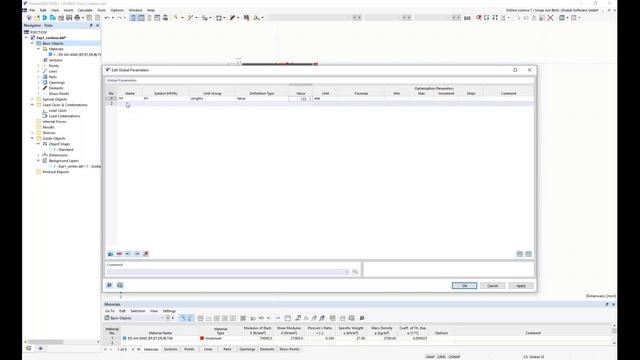The width and height of the screenshot is (640, 360).
Task: Click the copy icon beside Comment field
Action: (x=355, y=272)
